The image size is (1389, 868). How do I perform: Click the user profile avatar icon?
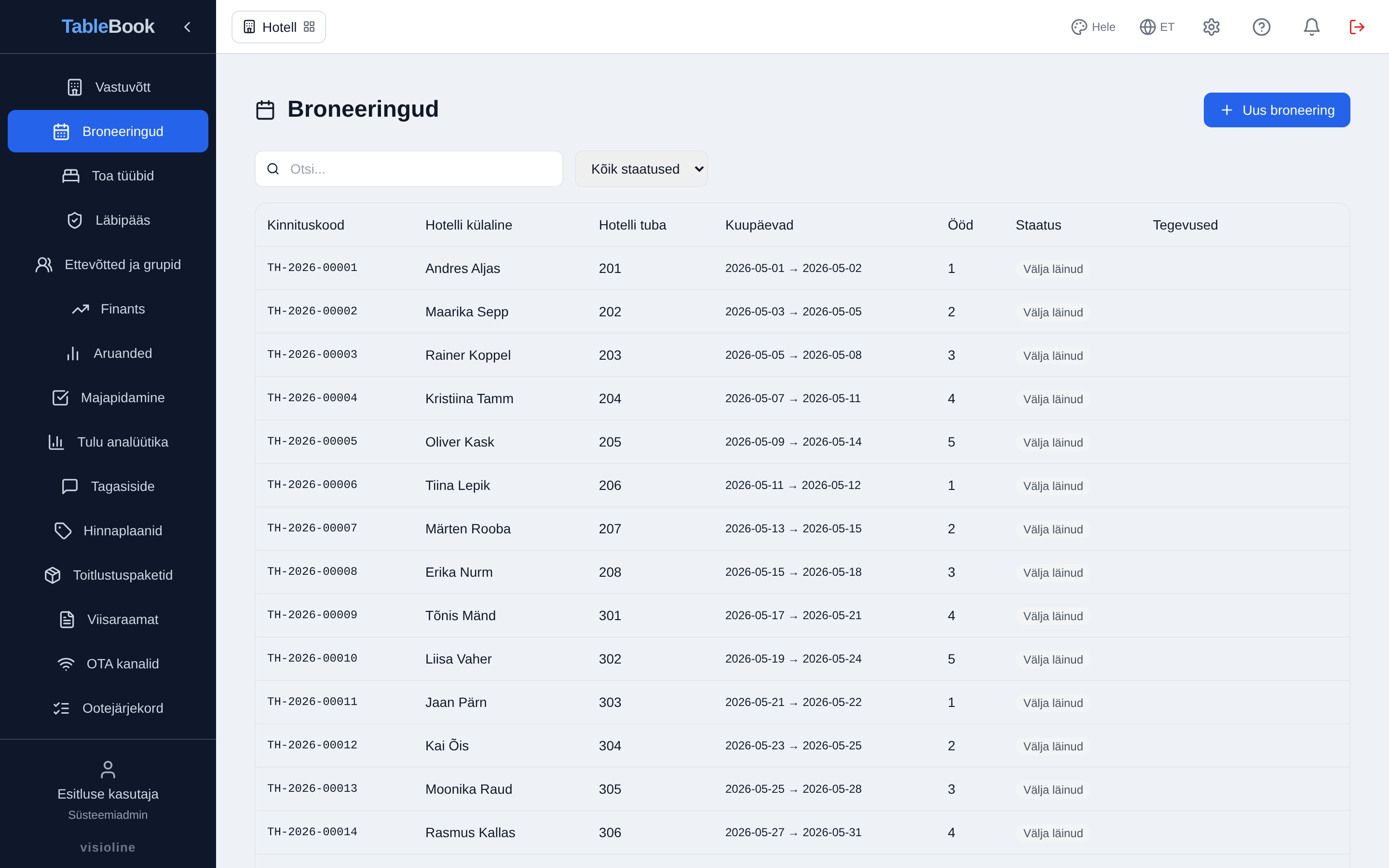(108, 769)
